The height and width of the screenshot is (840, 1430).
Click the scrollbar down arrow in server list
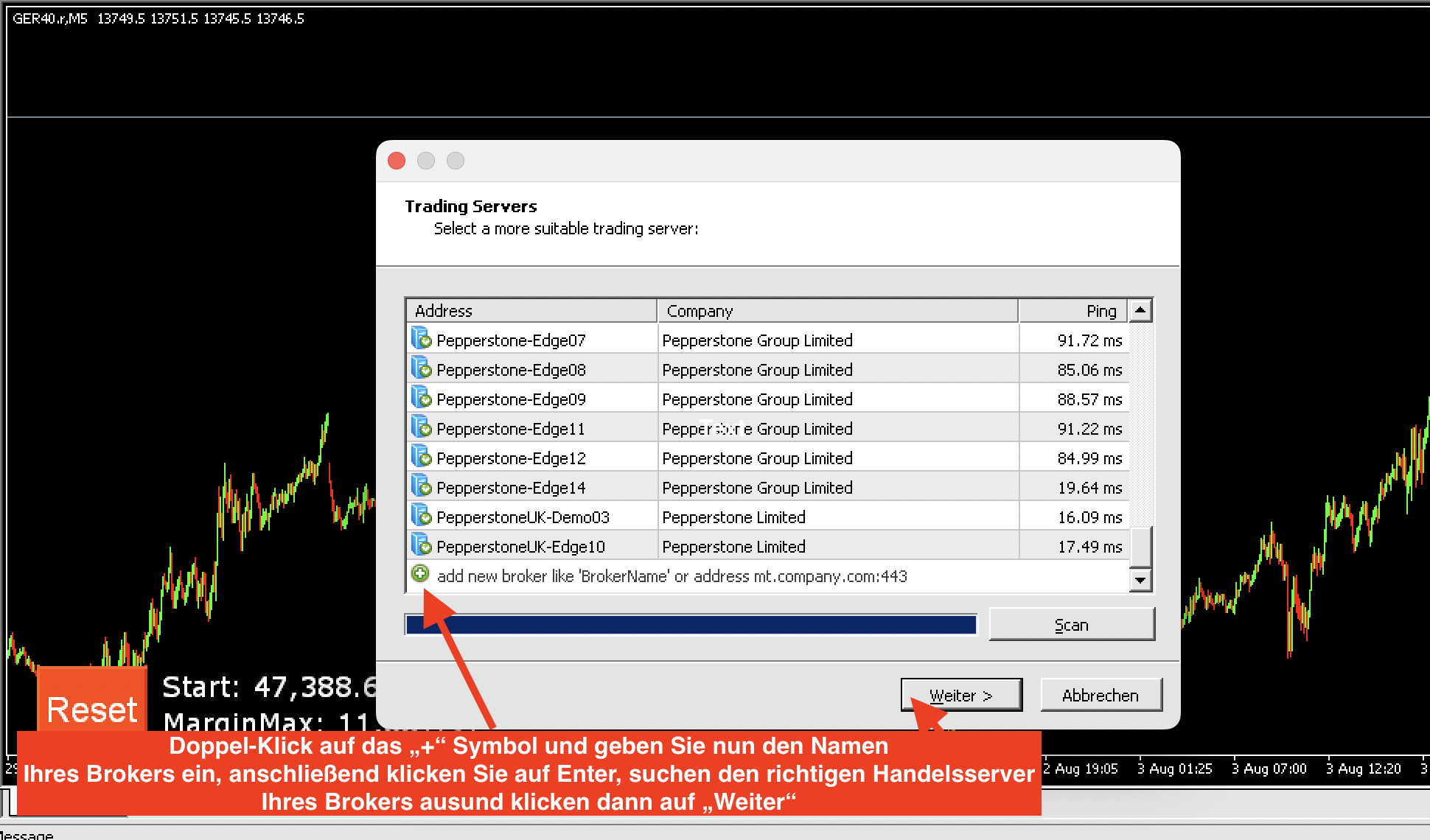click(1140, 580)
